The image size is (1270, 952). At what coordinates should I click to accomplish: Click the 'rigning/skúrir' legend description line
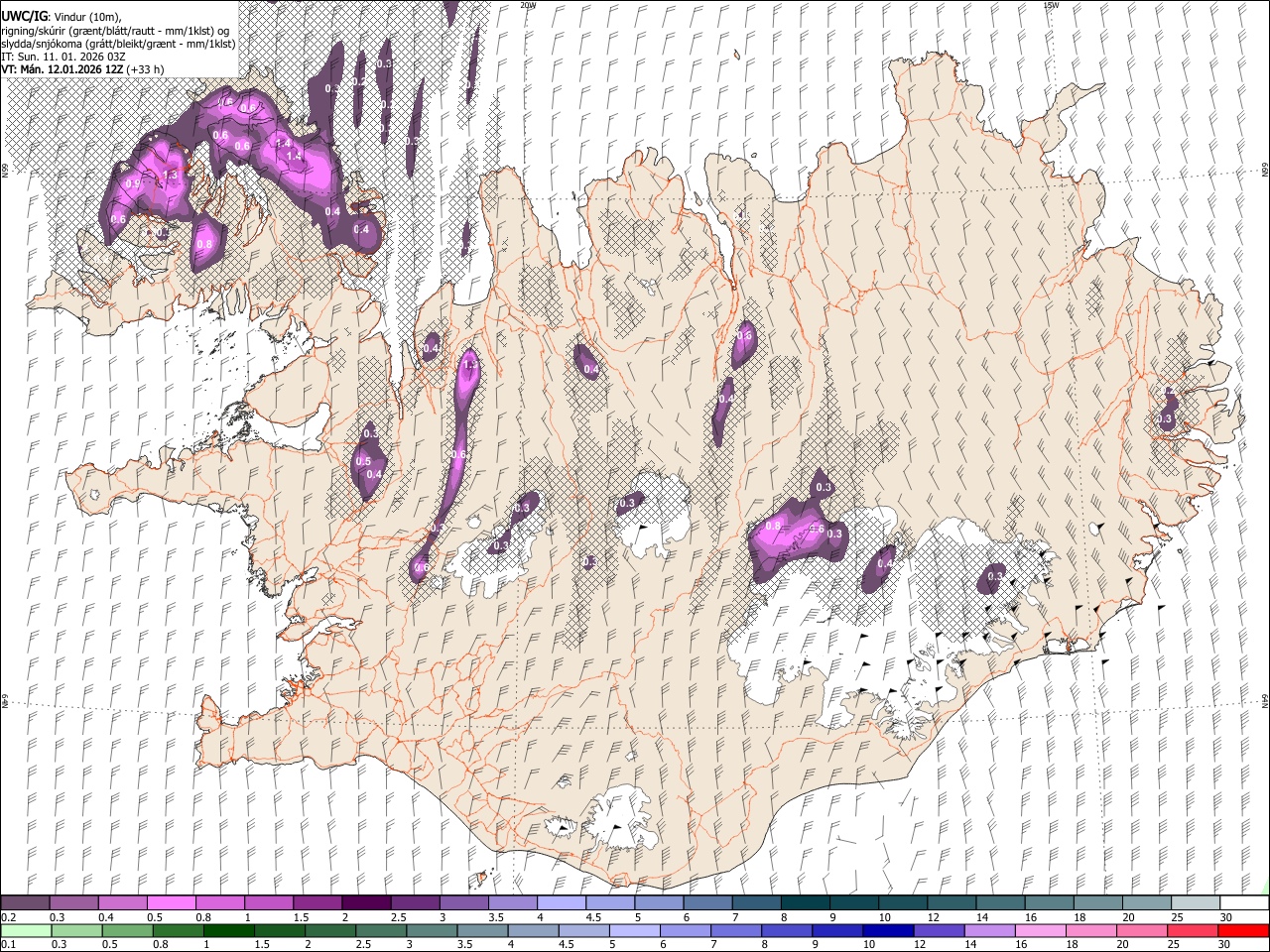tap(115, 31)
